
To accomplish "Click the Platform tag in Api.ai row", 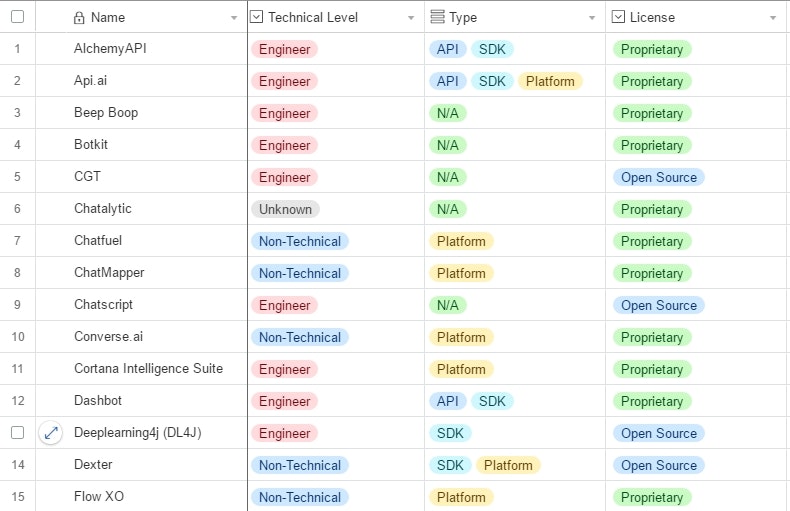I will coord(550,81).
